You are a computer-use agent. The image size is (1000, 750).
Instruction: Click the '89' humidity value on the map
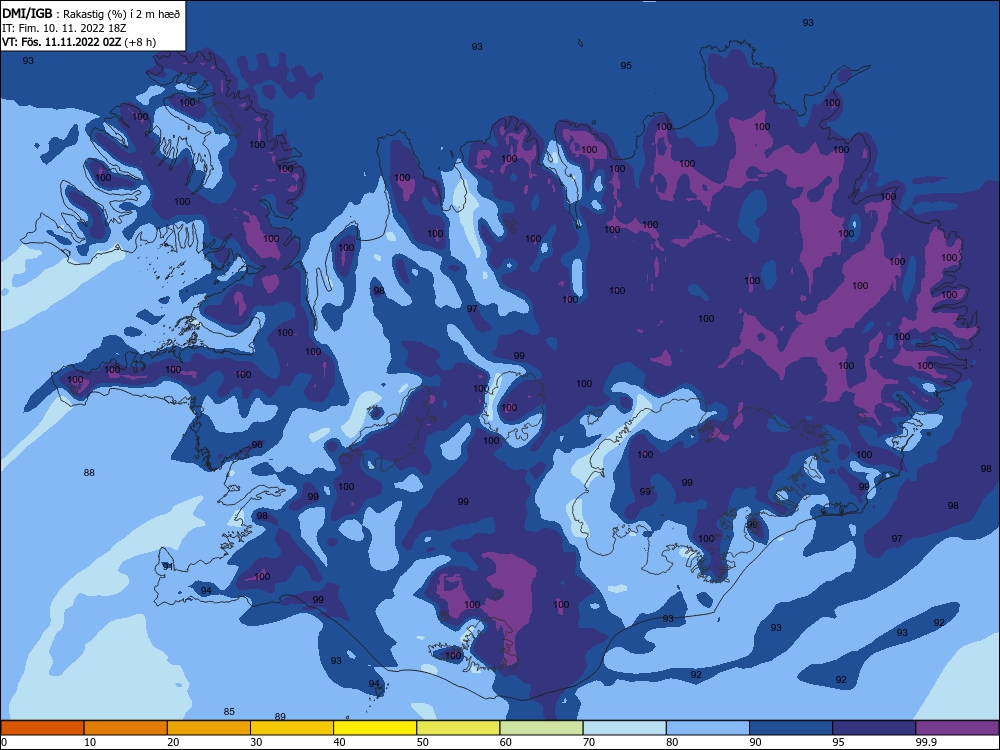pyautogui.click(x=280, y=716)
